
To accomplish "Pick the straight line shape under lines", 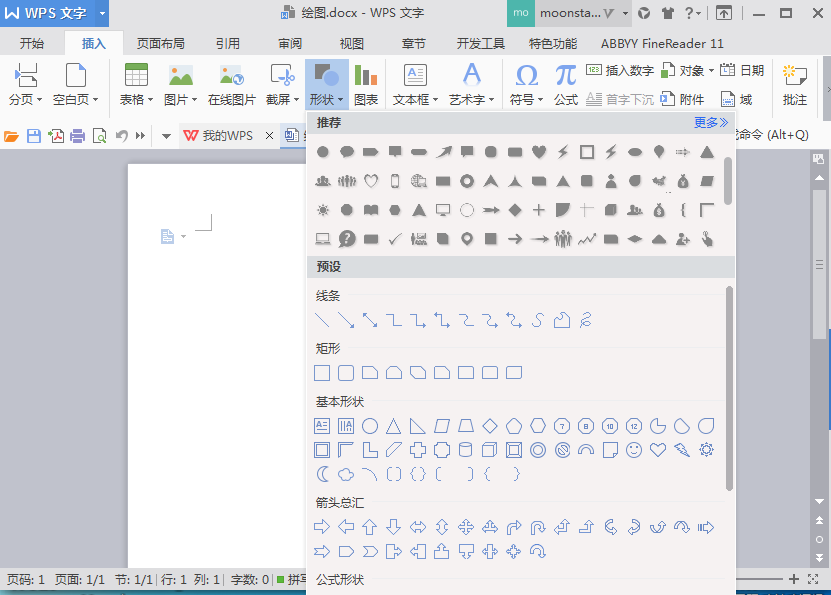I will pos(322,320).
